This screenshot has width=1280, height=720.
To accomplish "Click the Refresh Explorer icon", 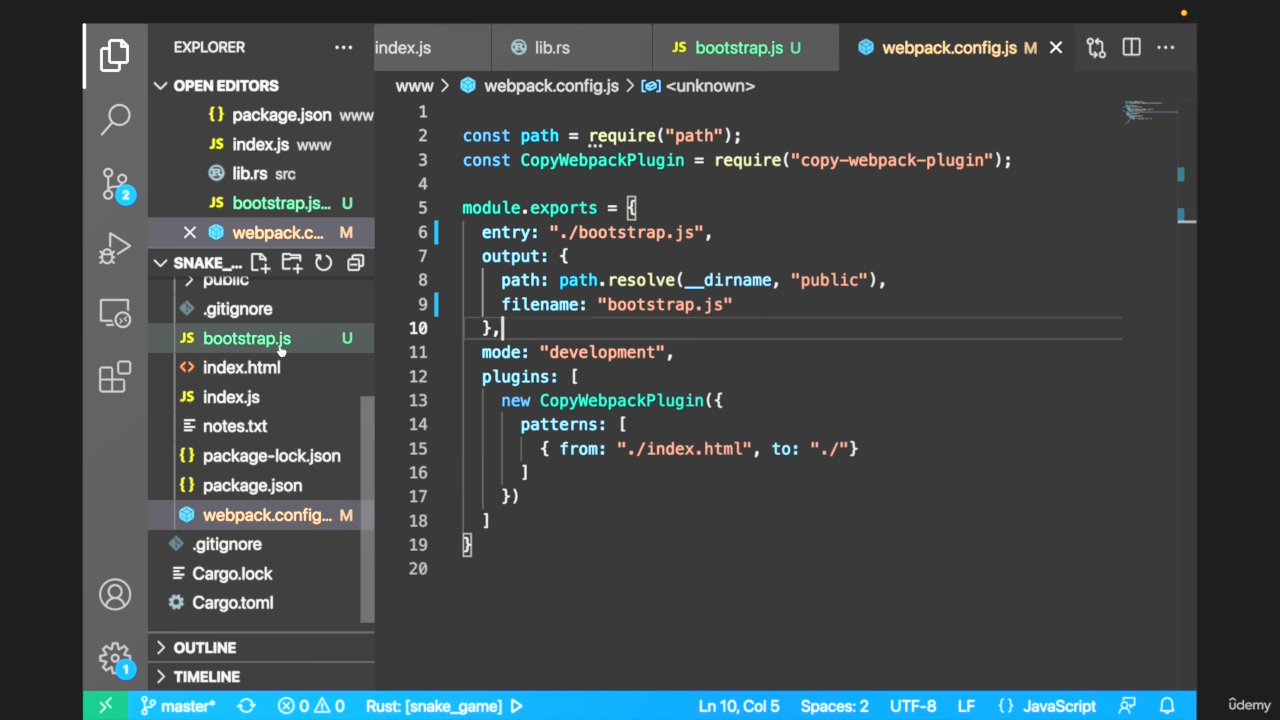I will (323, 263).
